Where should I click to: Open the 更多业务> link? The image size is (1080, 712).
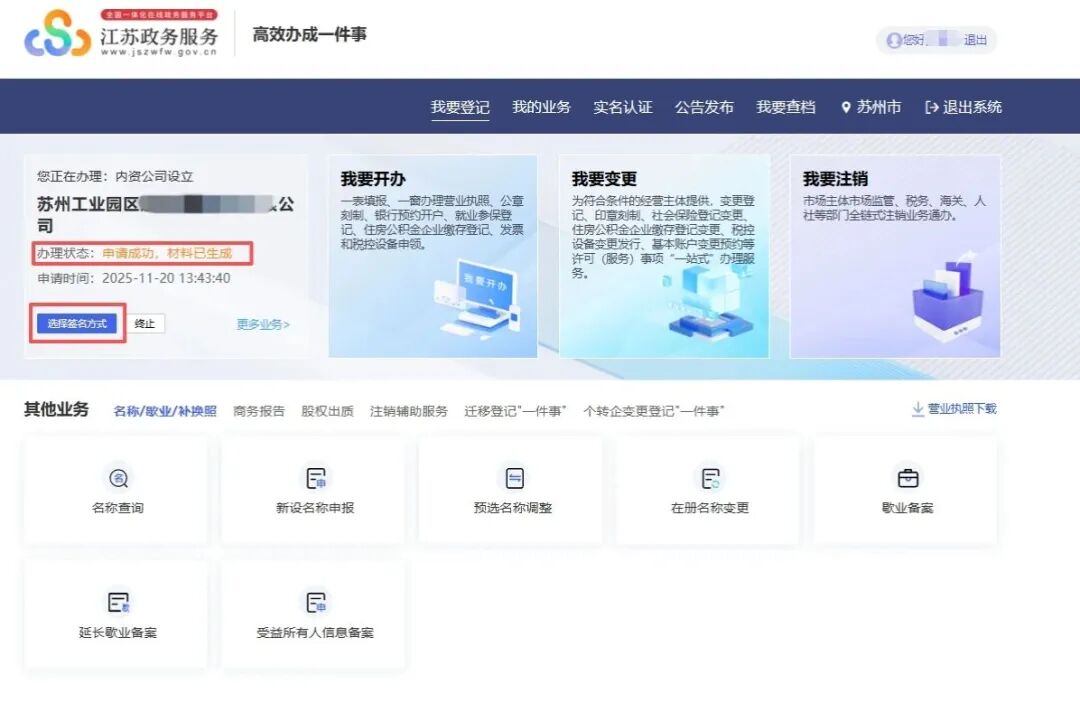263,324
